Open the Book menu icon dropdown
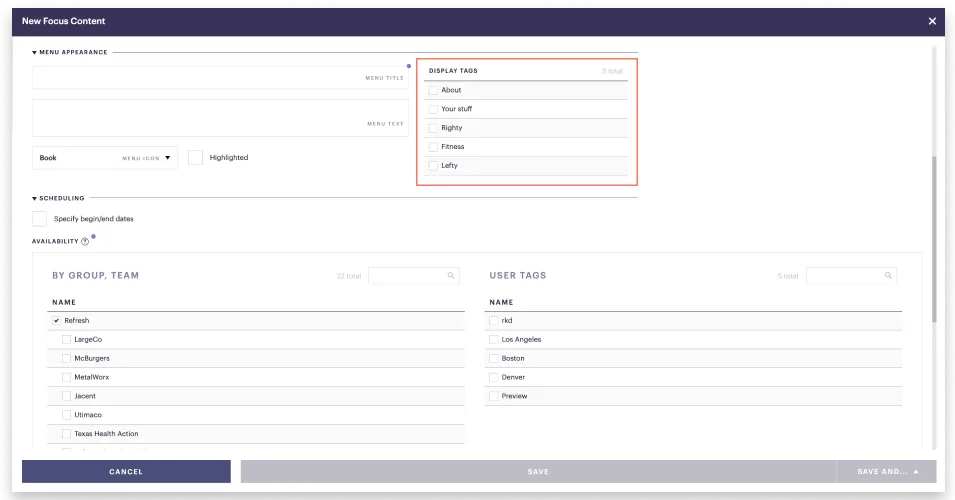Viewport: 955px width, 500px height. click(105, 158)
